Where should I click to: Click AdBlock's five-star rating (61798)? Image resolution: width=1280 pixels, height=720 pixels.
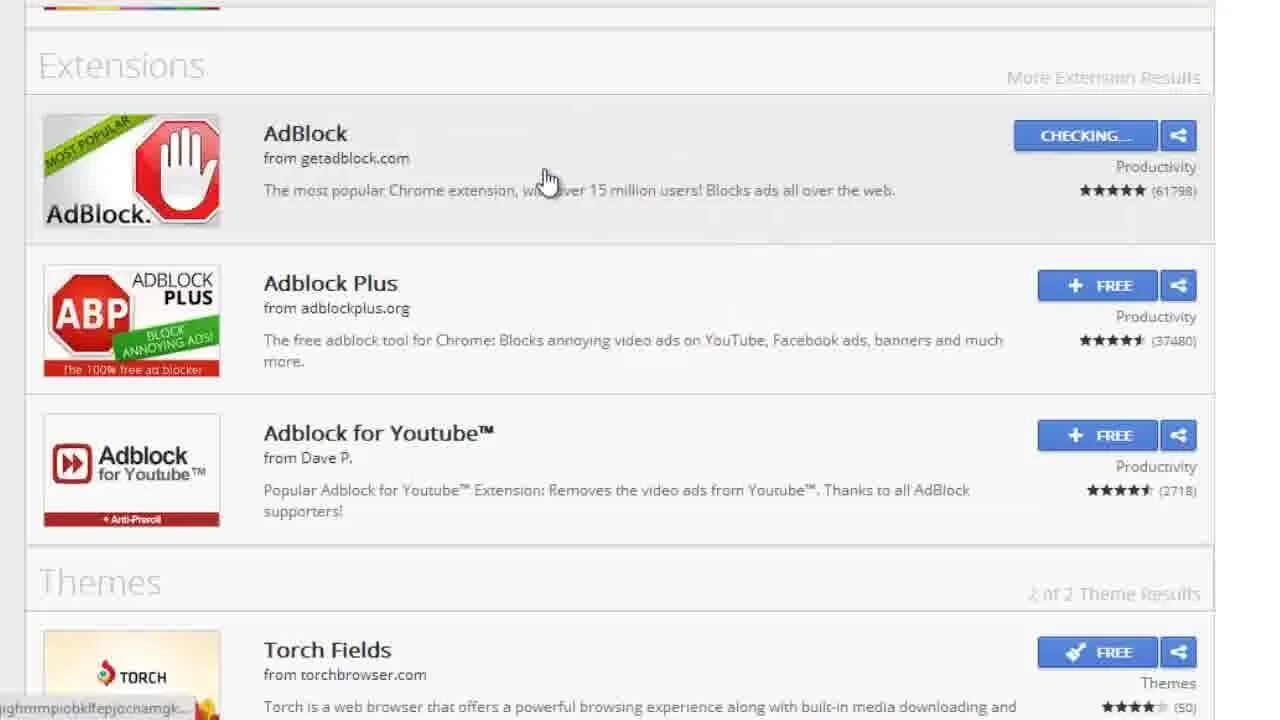pos(1137,190)
